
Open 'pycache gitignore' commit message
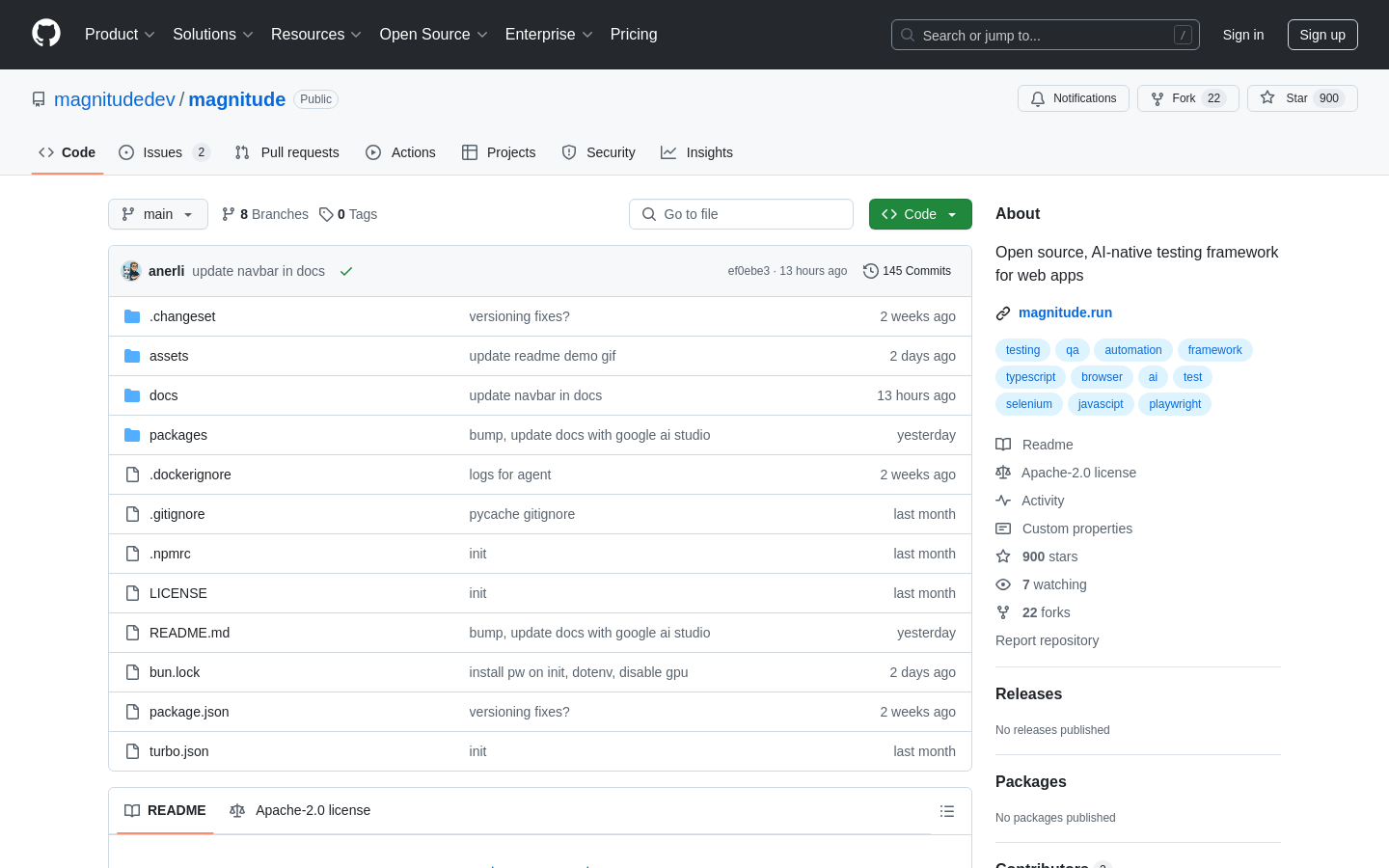coord(522,514)
